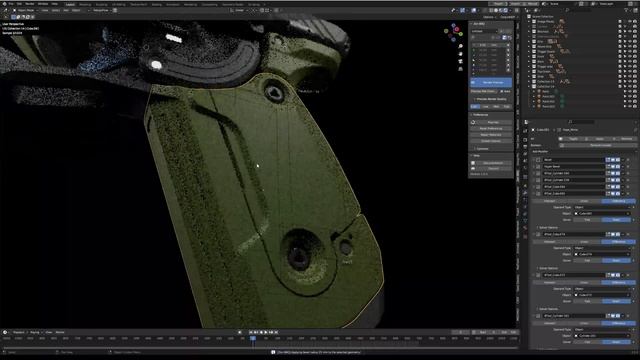Click the Object field showing Cube.083

click(x=601, y=213)
